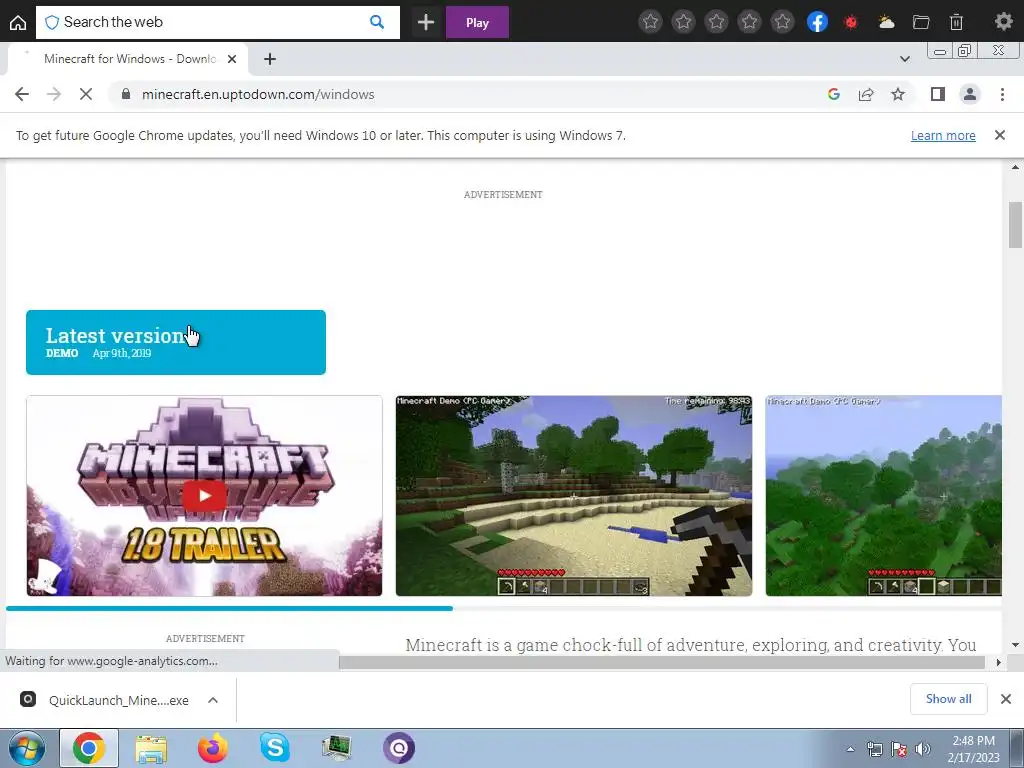
Task: Click the page scroll down arrow
Action: [x=1015, y=645]
